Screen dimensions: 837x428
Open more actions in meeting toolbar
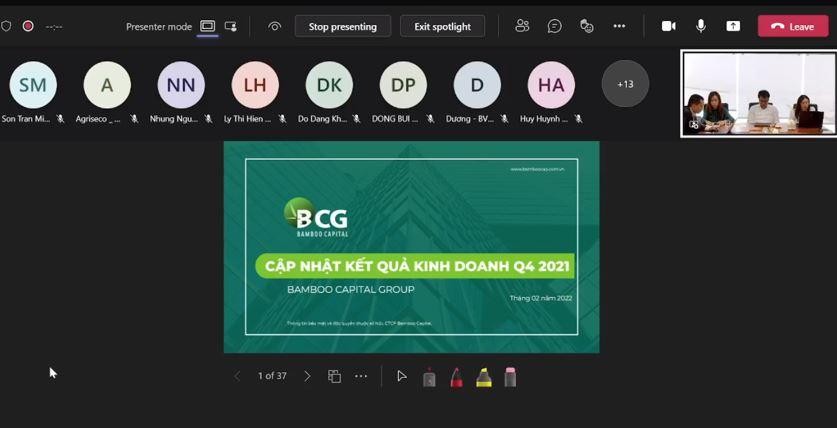(621, 26)
